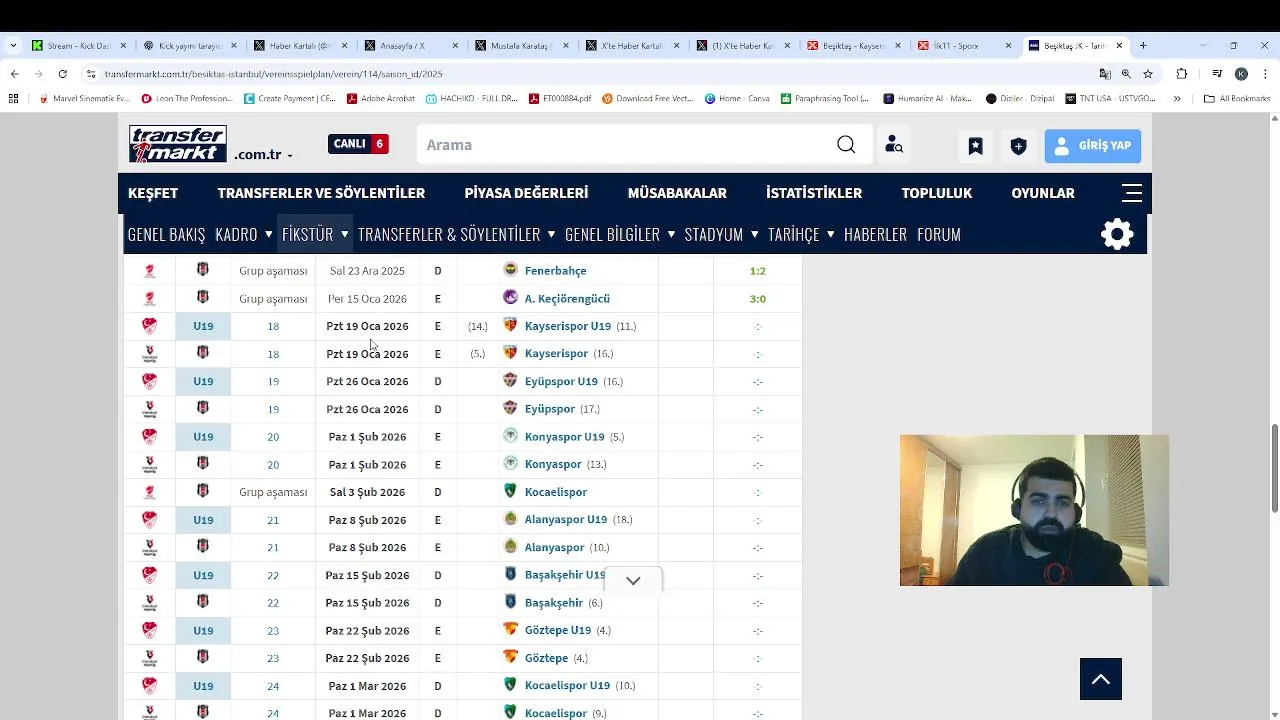Open the browser profile avatar K
This screenshot has height=720, width=1280.
[1241, 74]
